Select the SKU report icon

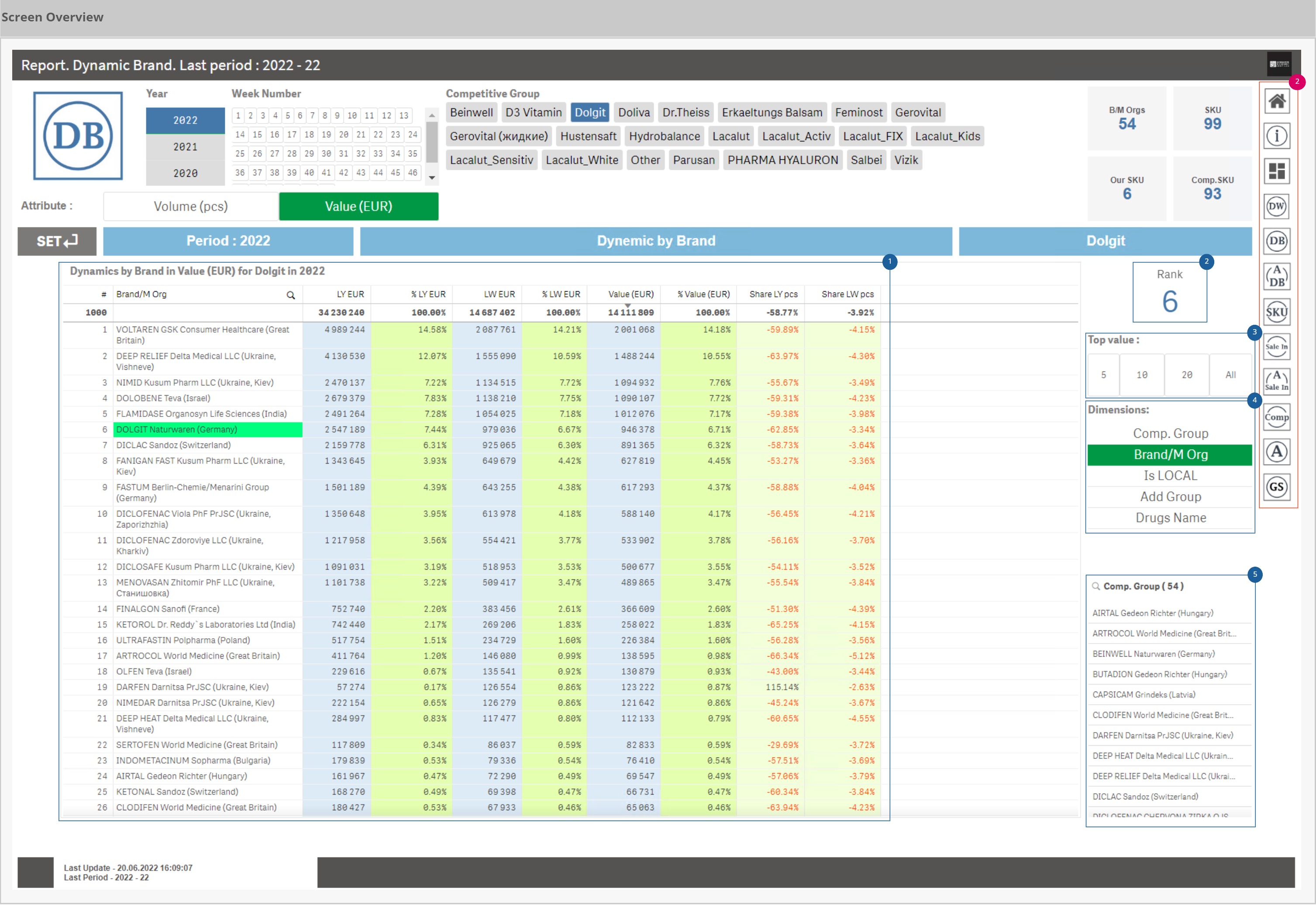pyautogui.click(x=1276, y=312)
